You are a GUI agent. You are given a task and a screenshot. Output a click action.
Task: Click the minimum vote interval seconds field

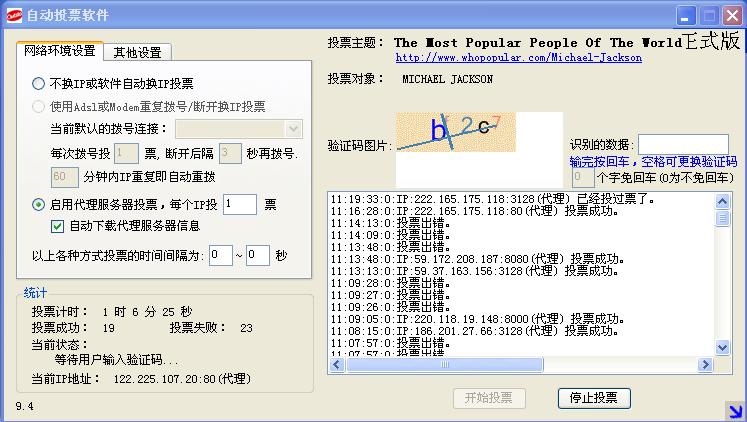click(221, 256)
